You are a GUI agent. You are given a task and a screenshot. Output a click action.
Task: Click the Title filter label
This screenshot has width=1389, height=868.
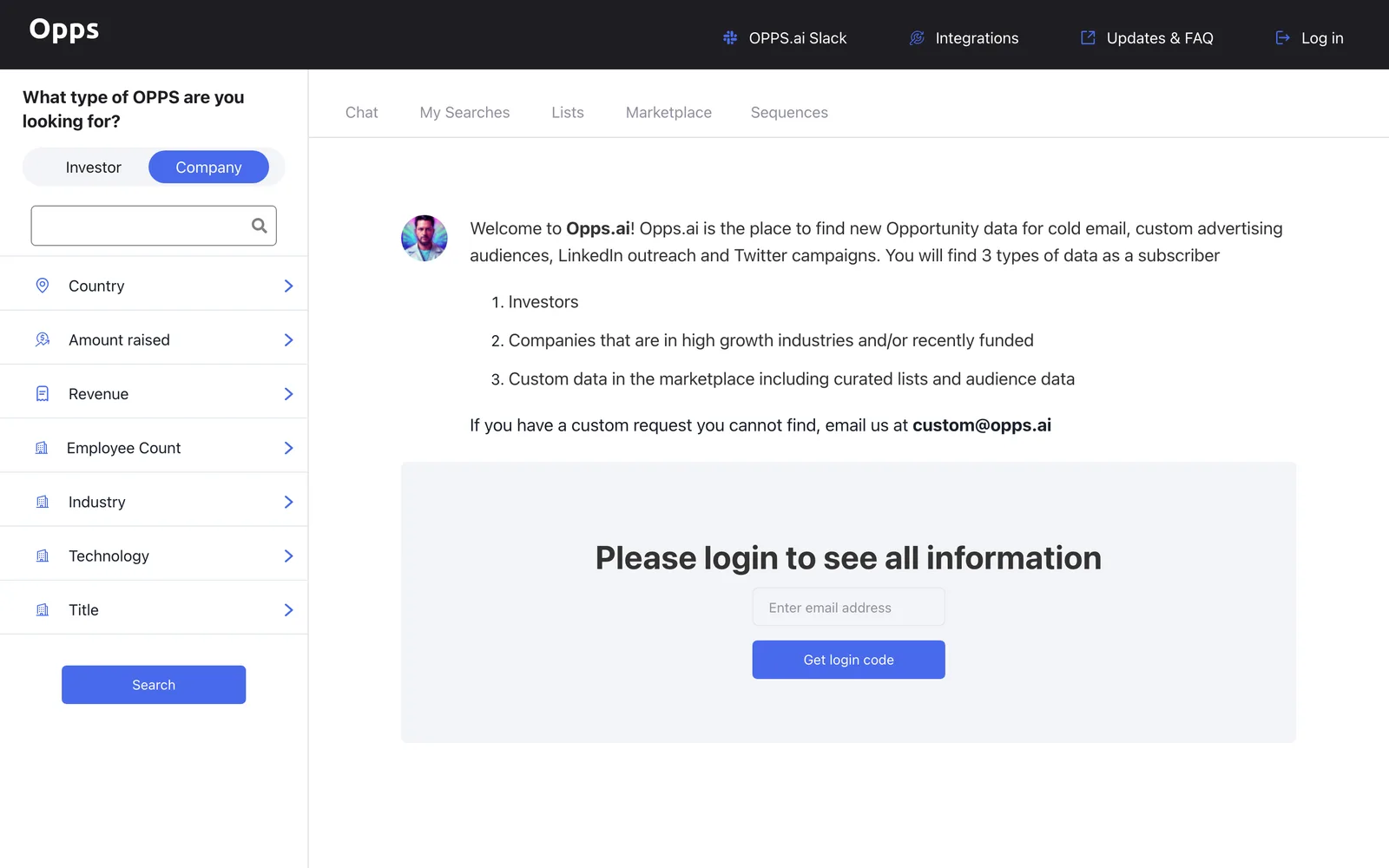tap(83, 609)
